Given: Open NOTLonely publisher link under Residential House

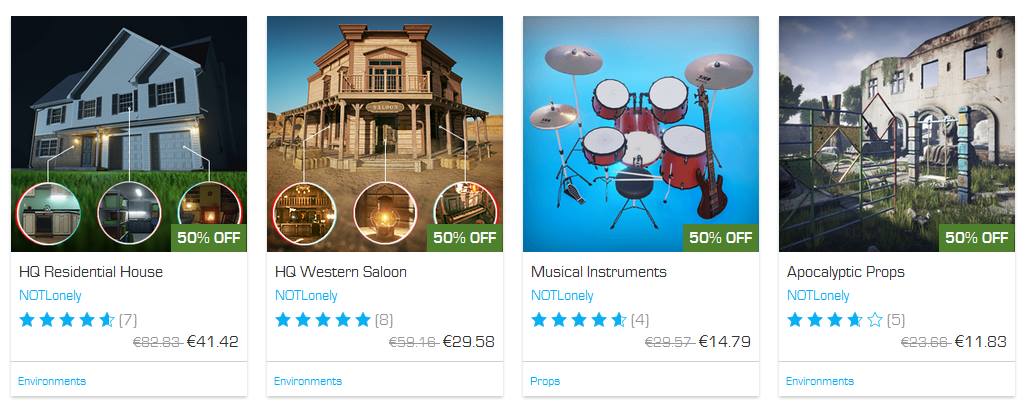Looking at the screenshot, I should (50, 296).
